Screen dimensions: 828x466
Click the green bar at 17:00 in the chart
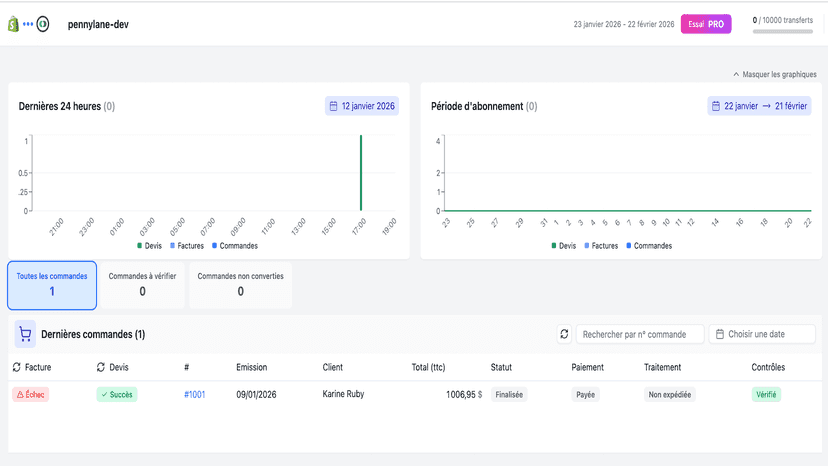(361, 173)
